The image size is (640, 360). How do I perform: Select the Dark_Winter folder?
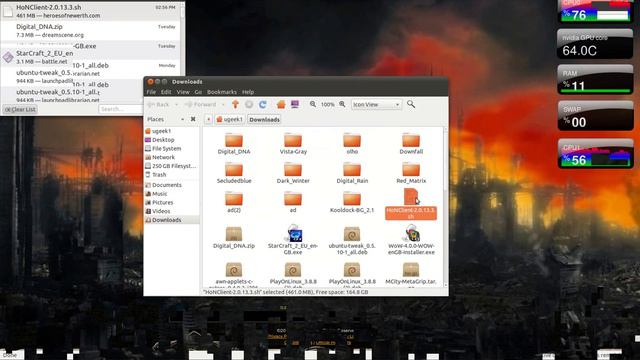tap(293, 173)
